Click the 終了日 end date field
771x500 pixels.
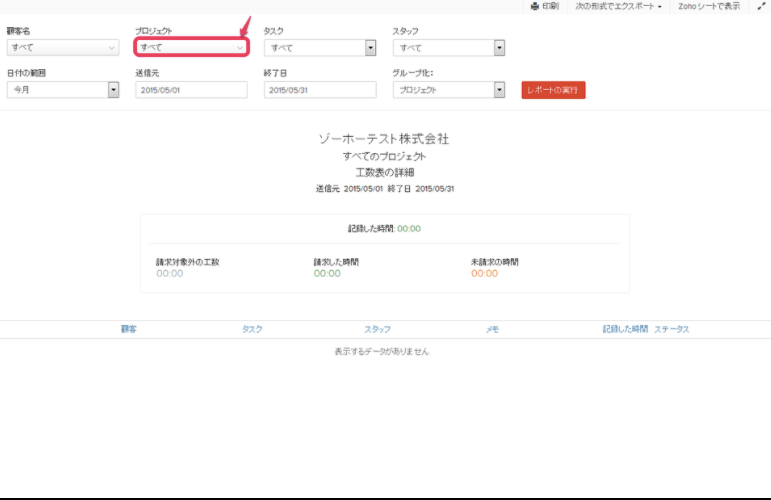pos(320,90)
